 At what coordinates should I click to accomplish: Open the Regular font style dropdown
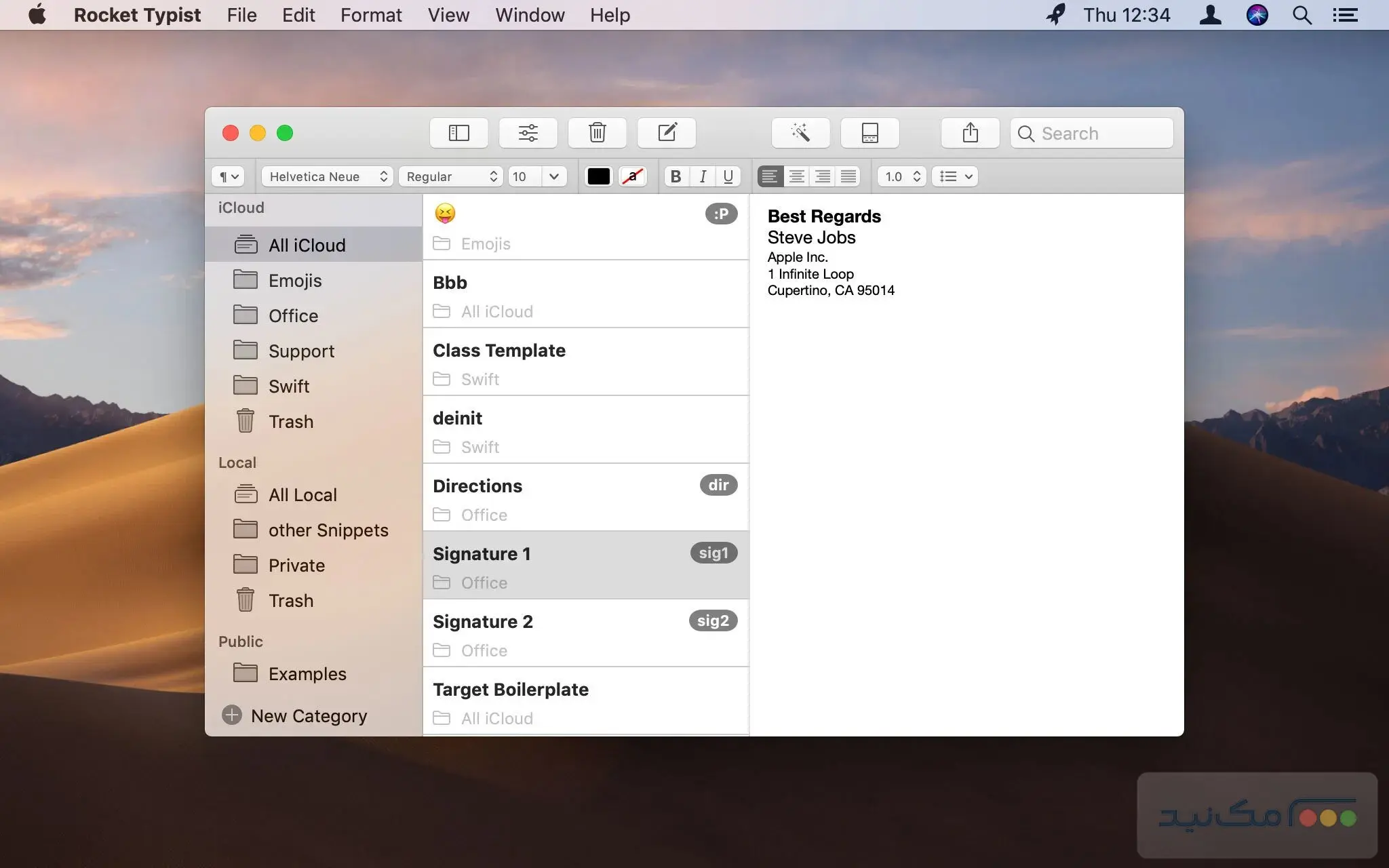(451, 176)
